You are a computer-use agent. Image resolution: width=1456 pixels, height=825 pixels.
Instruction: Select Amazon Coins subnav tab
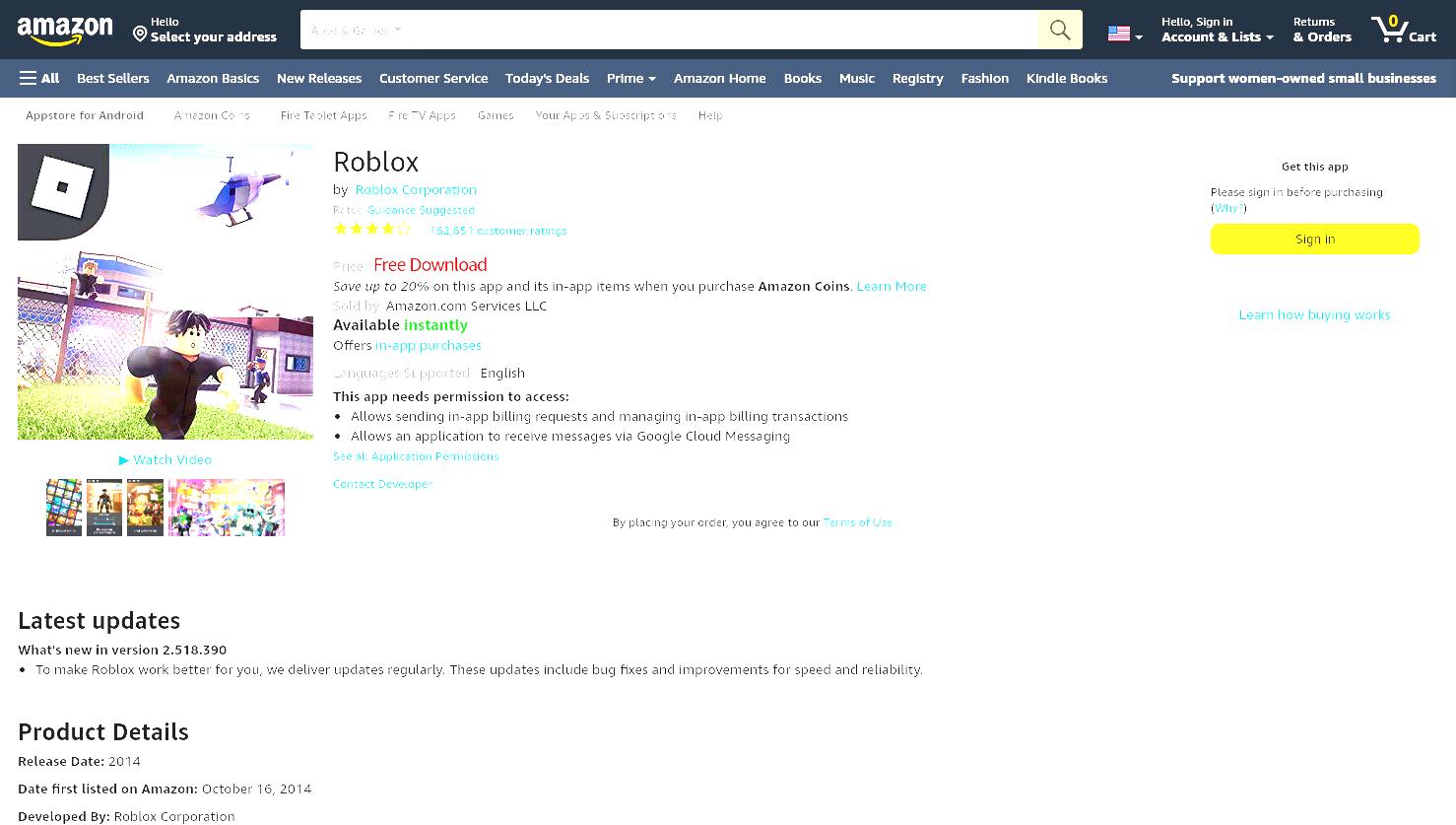212,115
